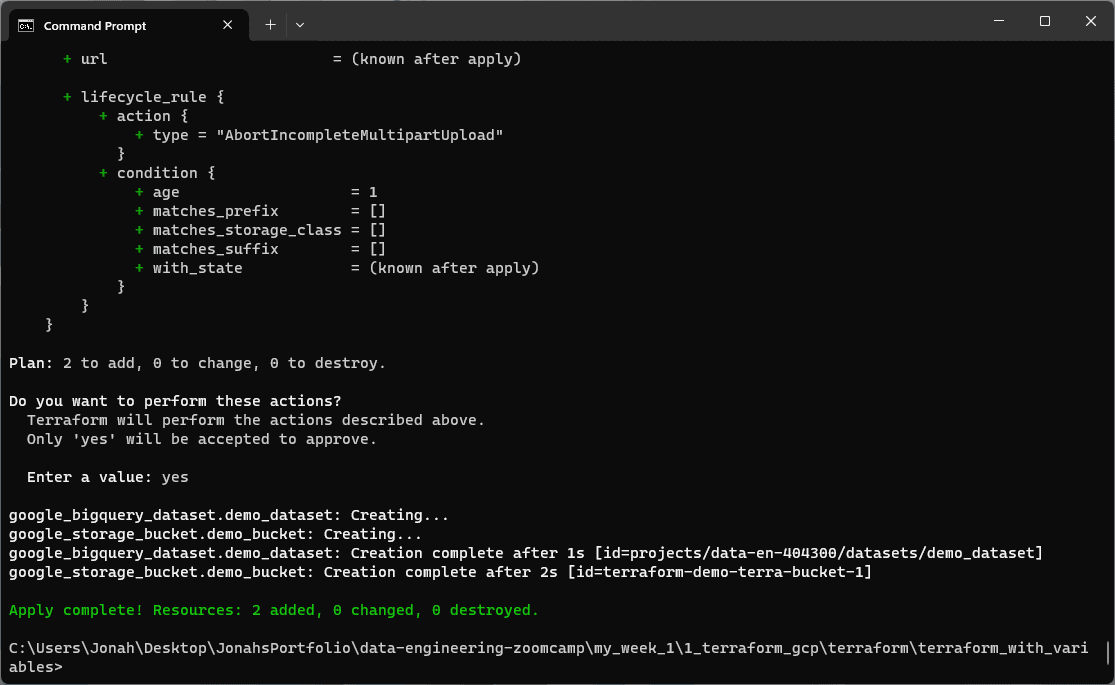Click the 'url' attribute line
This screenshot has width=1115, height=685.
click(292, 59)
